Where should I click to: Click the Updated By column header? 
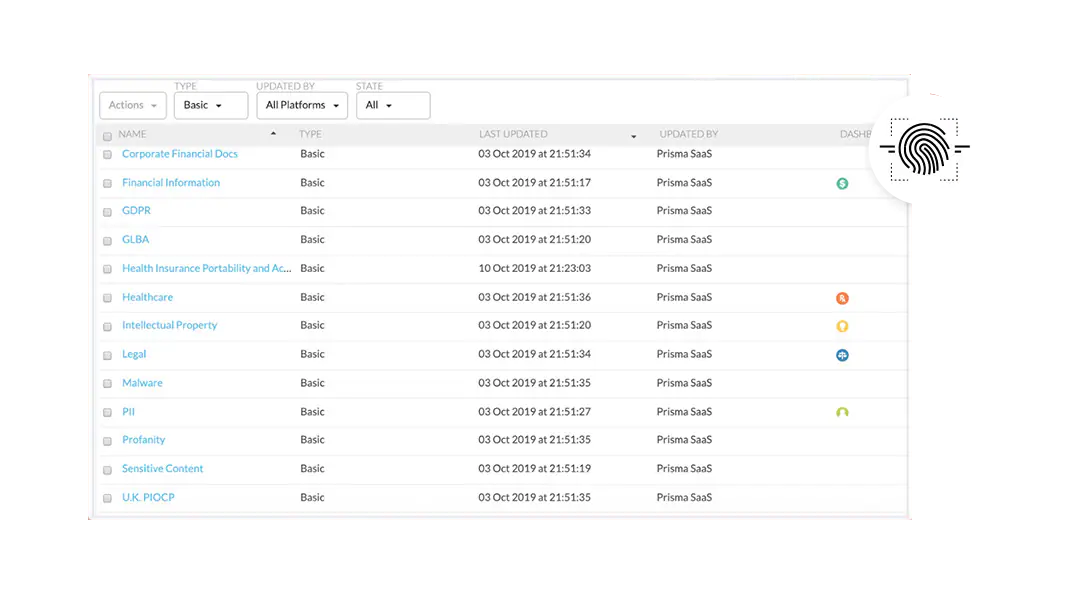(688, 134)
